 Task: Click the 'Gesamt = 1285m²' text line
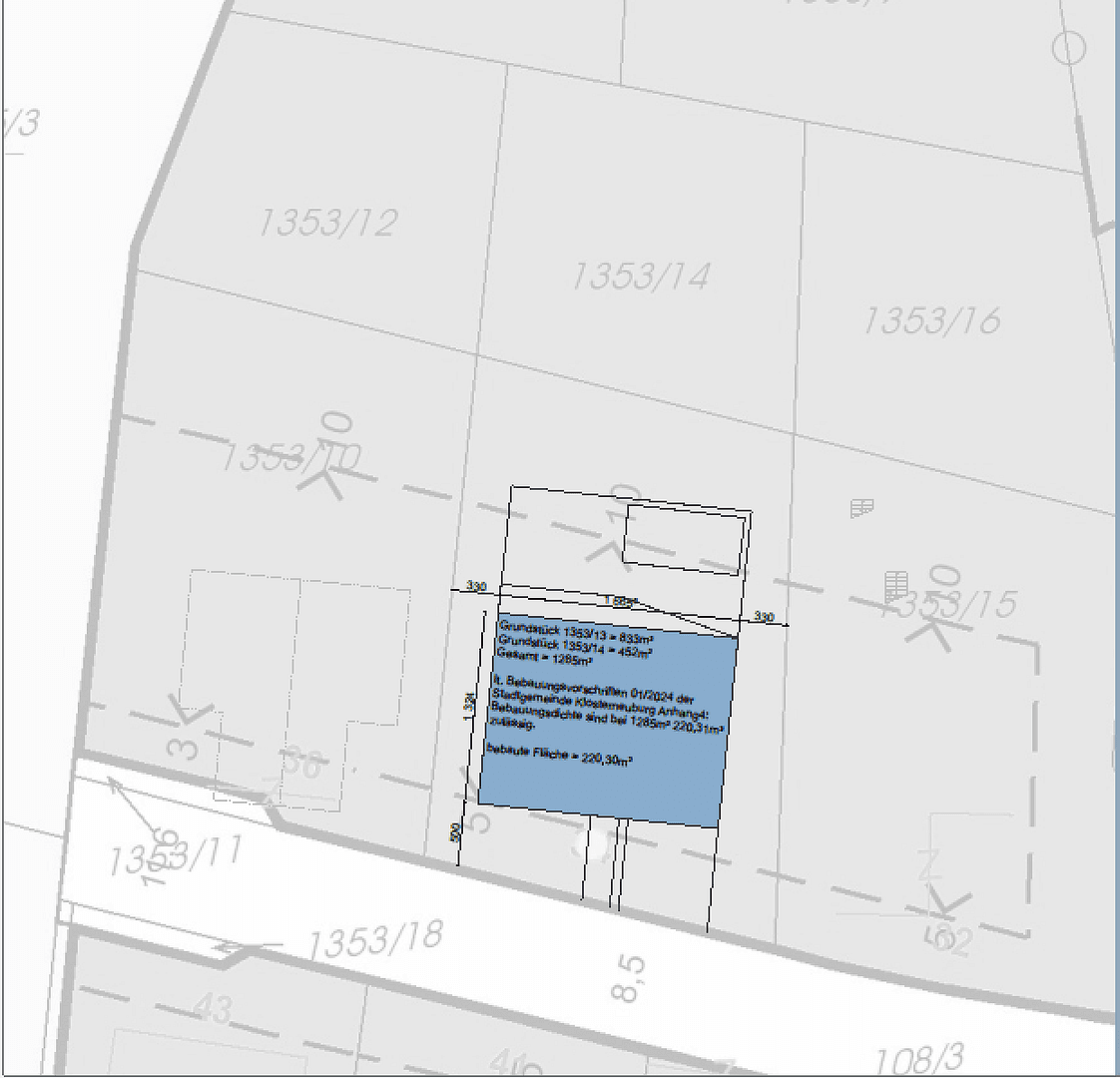point(544,657)
